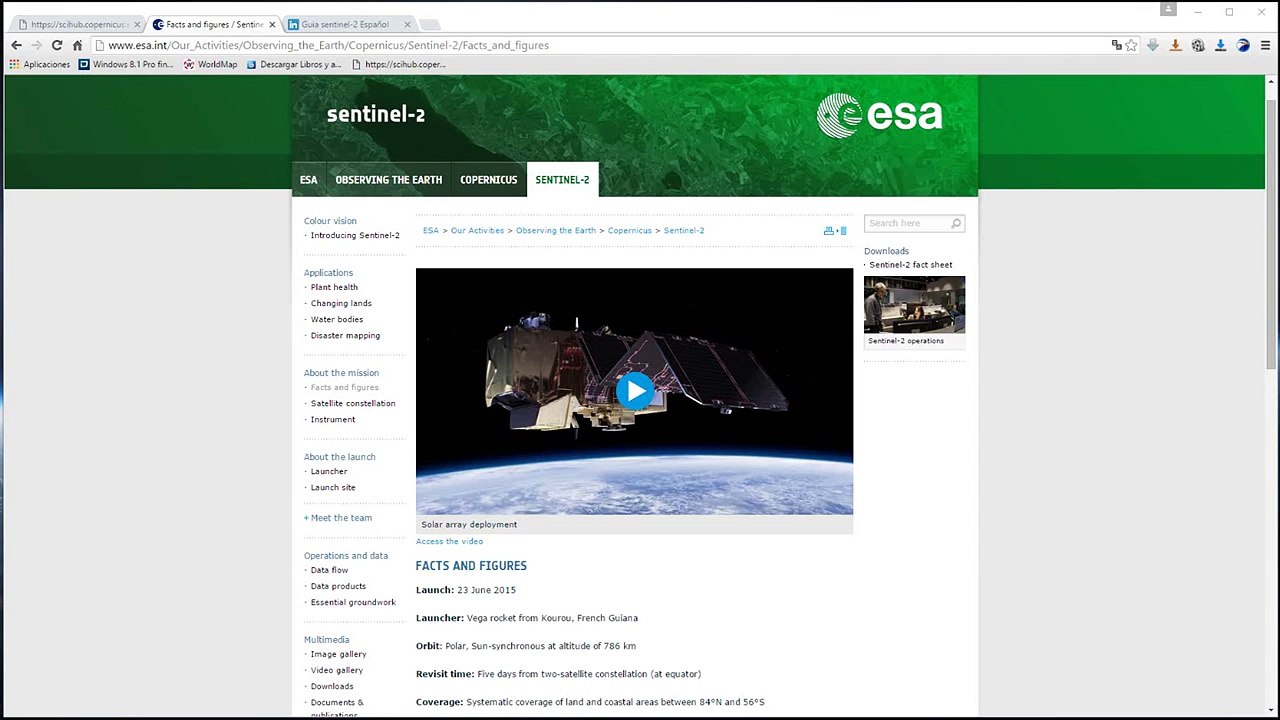
Task: Open the eagle logo extension
Action: coord(1243,45)
